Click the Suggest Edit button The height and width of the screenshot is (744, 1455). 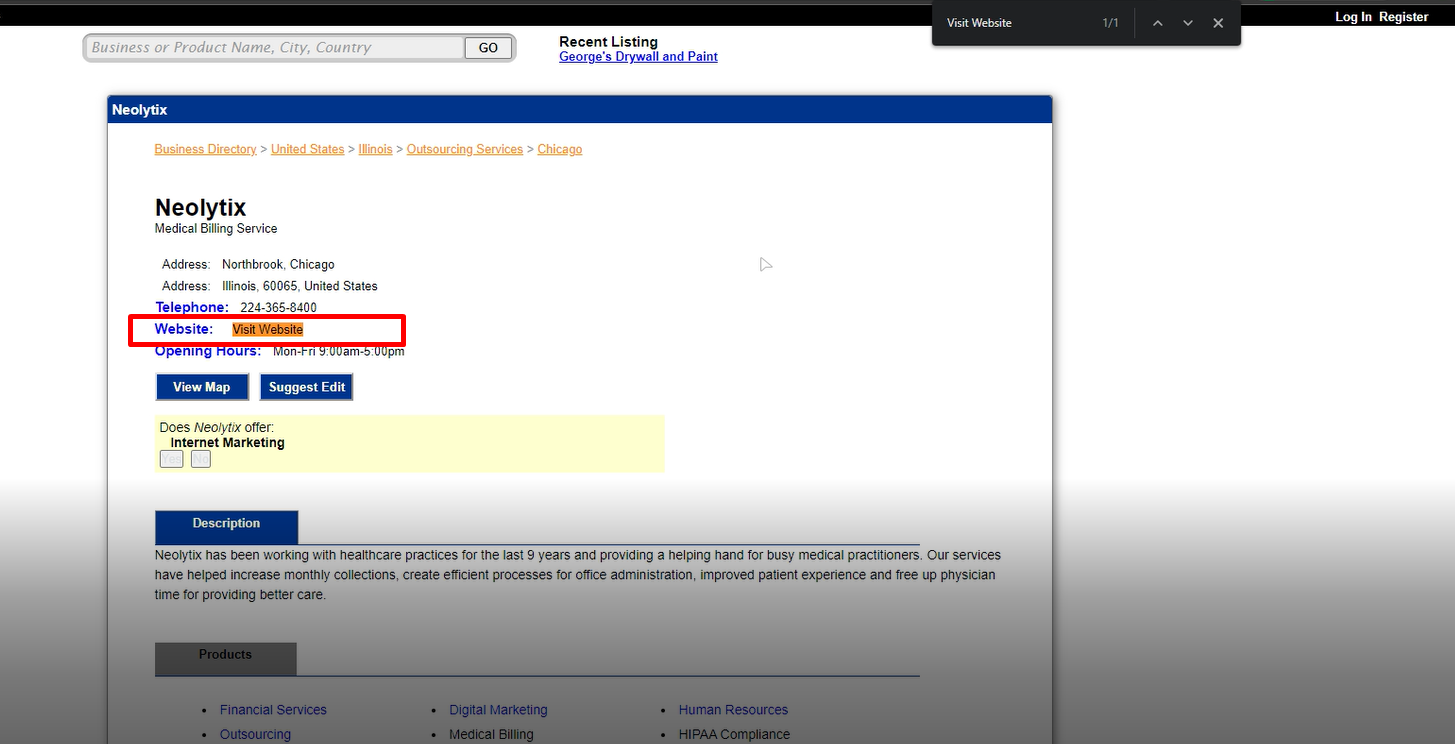(307, 387)
